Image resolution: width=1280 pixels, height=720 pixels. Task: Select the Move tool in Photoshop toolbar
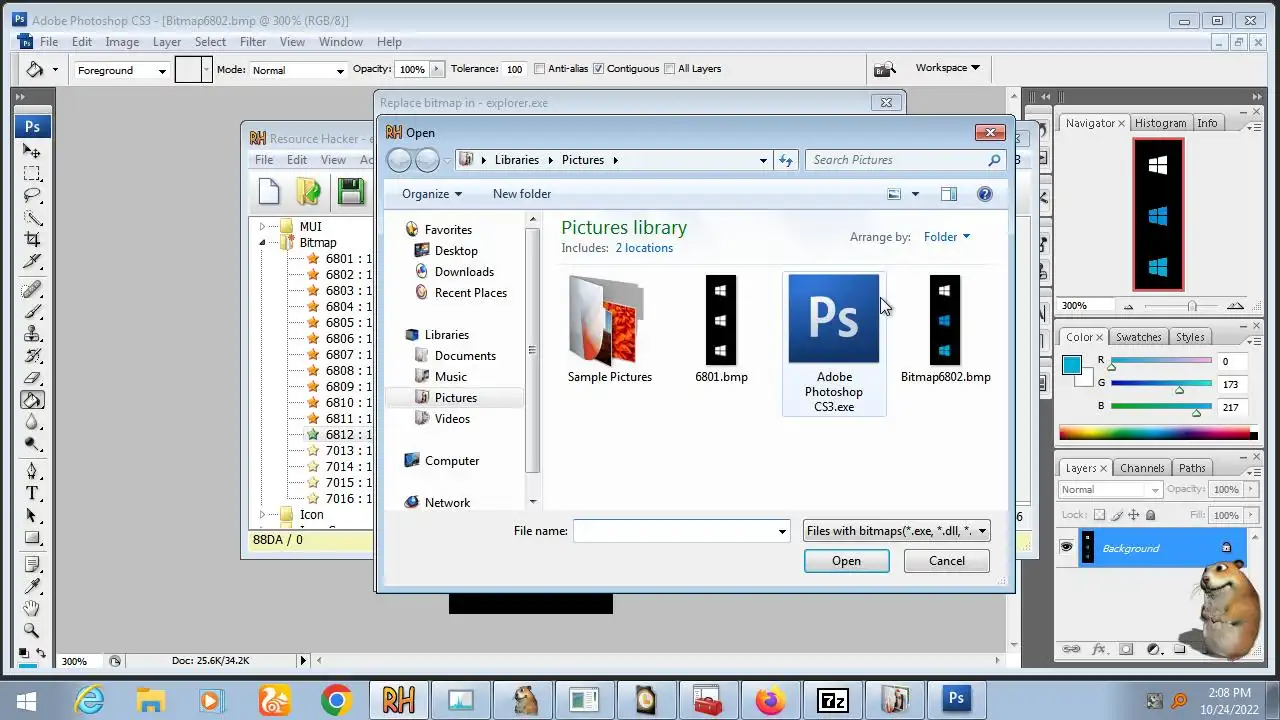click(x=32, y=152)
